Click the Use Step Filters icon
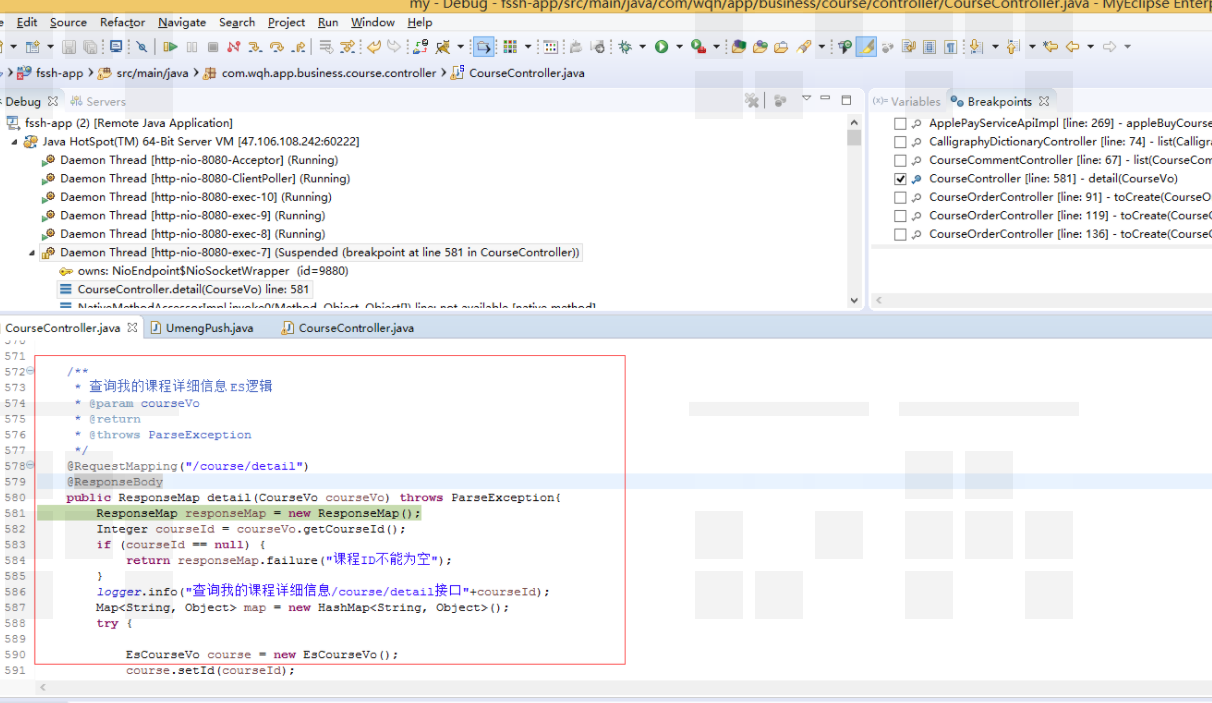The width and height of the screenshot is (1212, 703). pyautogui.click(x=347, y=46)
